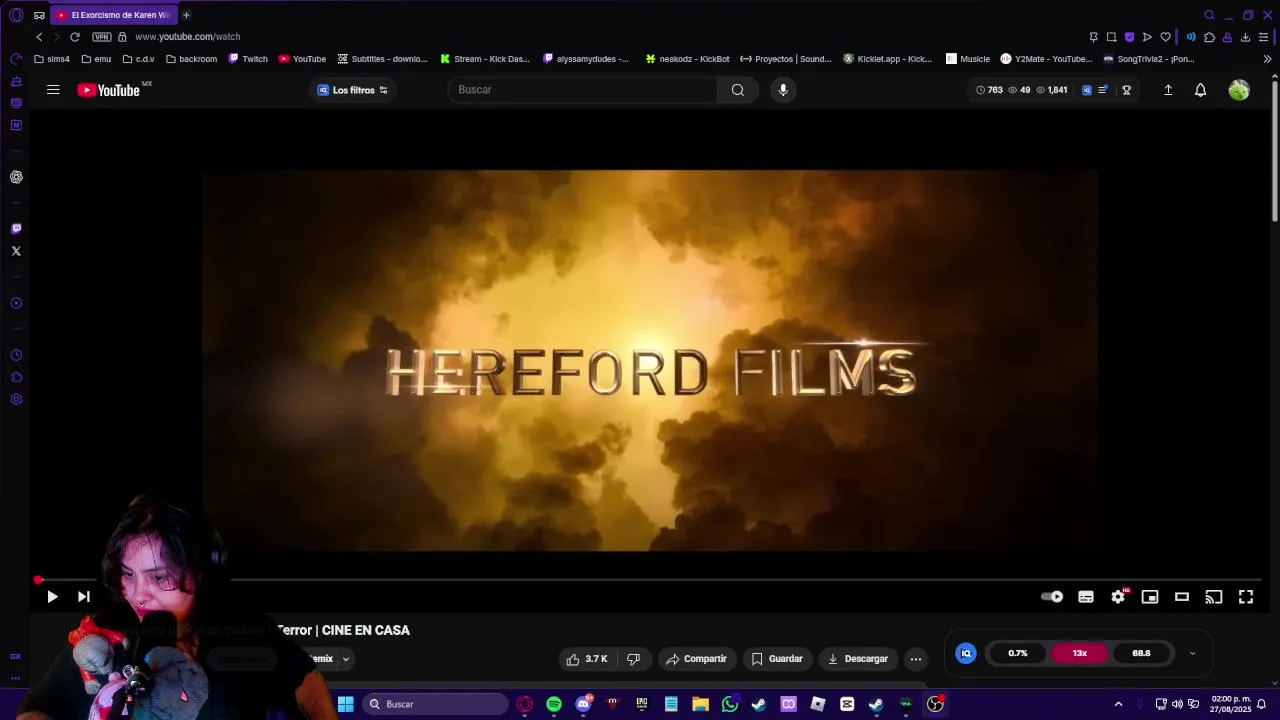Enter fullscreen mode
The height and width of the screenshot is (720, 1280).
1246,597
